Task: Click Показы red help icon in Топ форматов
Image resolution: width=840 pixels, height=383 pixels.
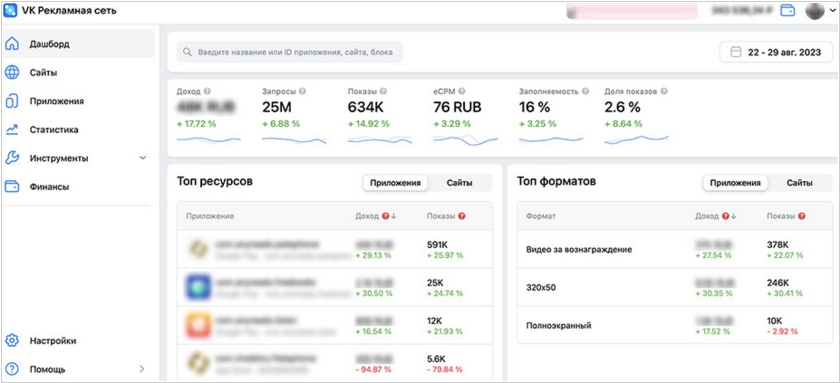Action: [x=802, y=216]
